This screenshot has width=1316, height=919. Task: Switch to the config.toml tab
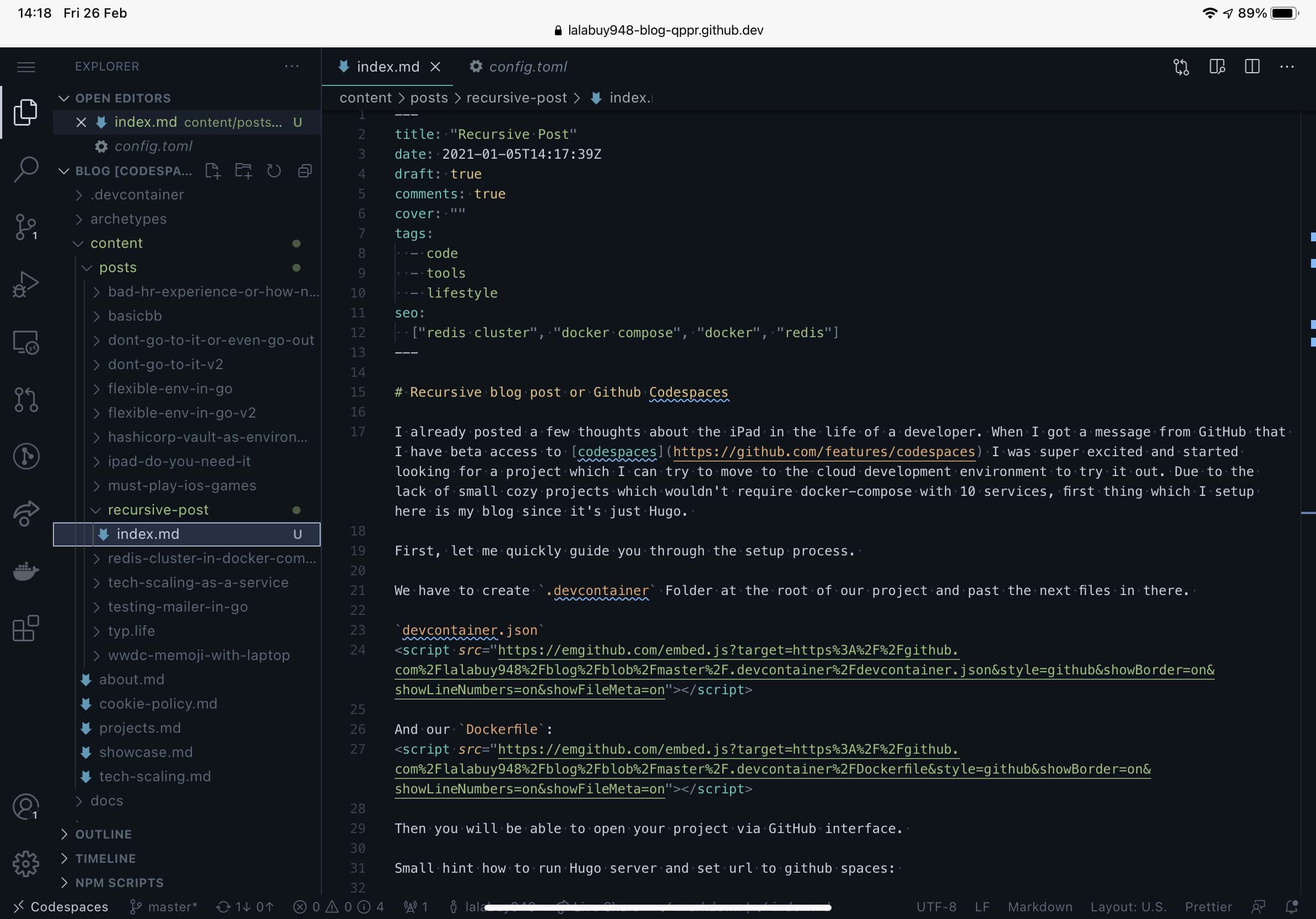coord(519,67)
